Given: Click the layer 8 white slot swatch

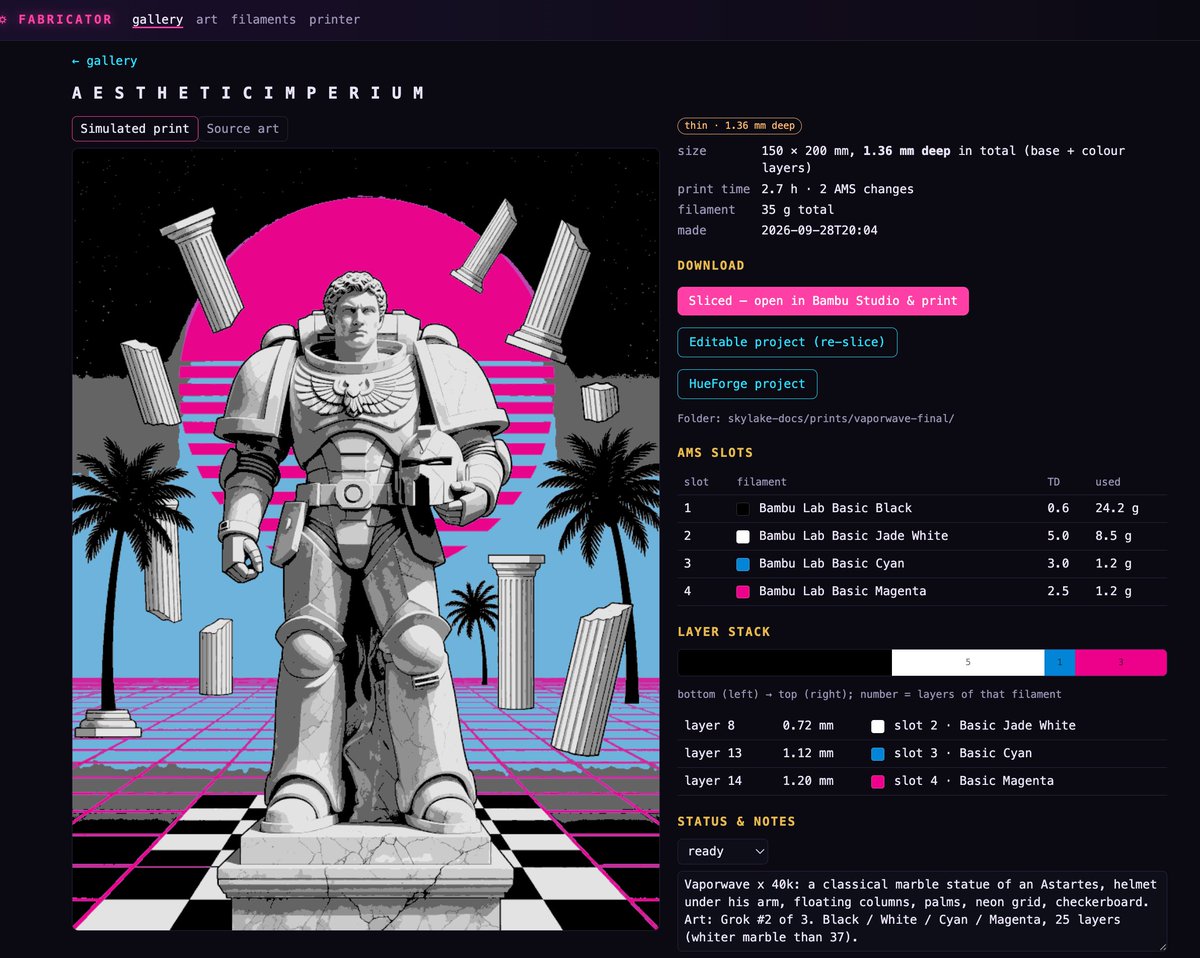Looking at the screenshot, I should click(878, 726).
